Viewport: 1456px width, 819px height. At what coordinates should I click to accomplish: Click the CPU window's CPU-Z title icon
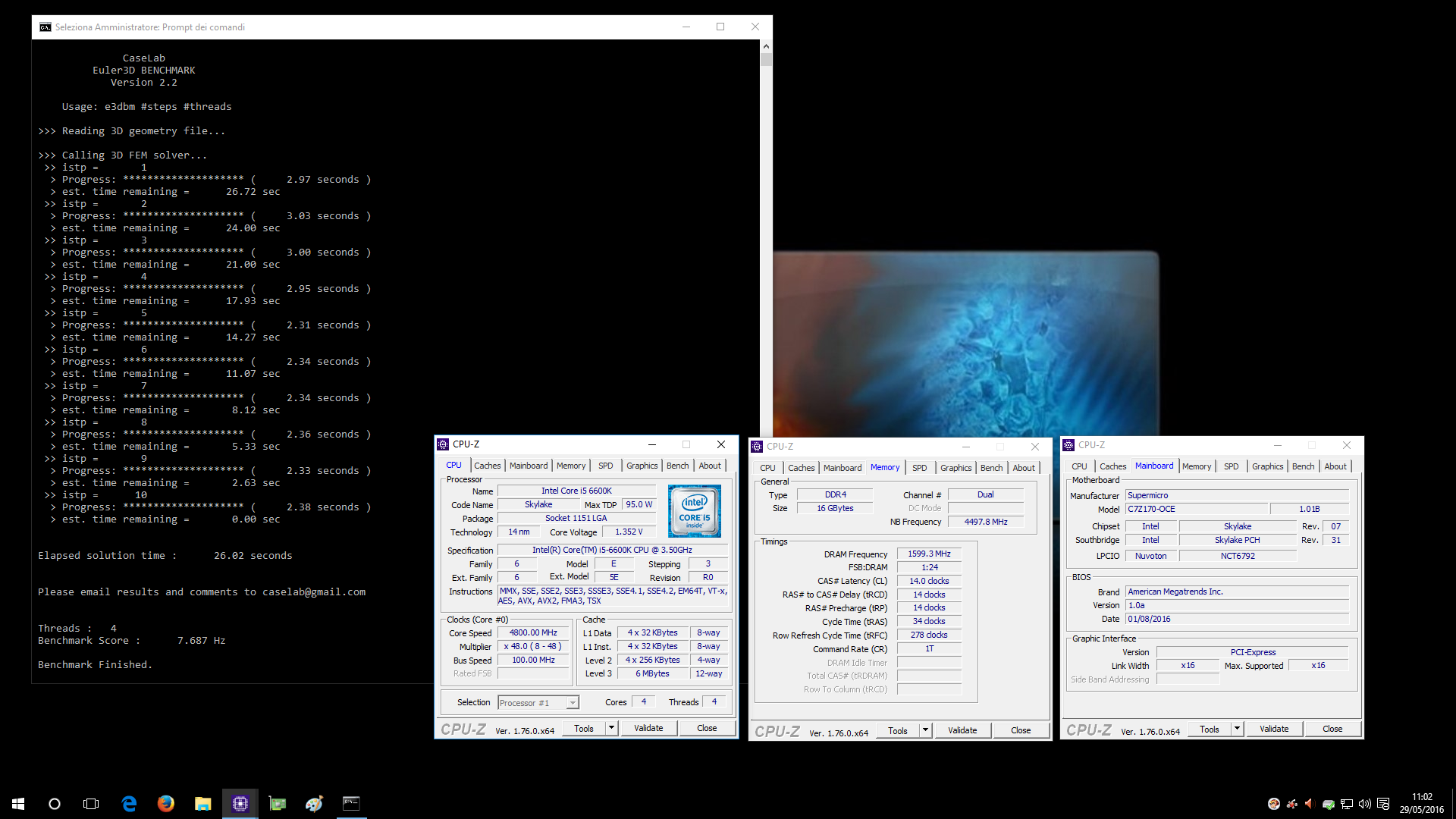point(444,444)
